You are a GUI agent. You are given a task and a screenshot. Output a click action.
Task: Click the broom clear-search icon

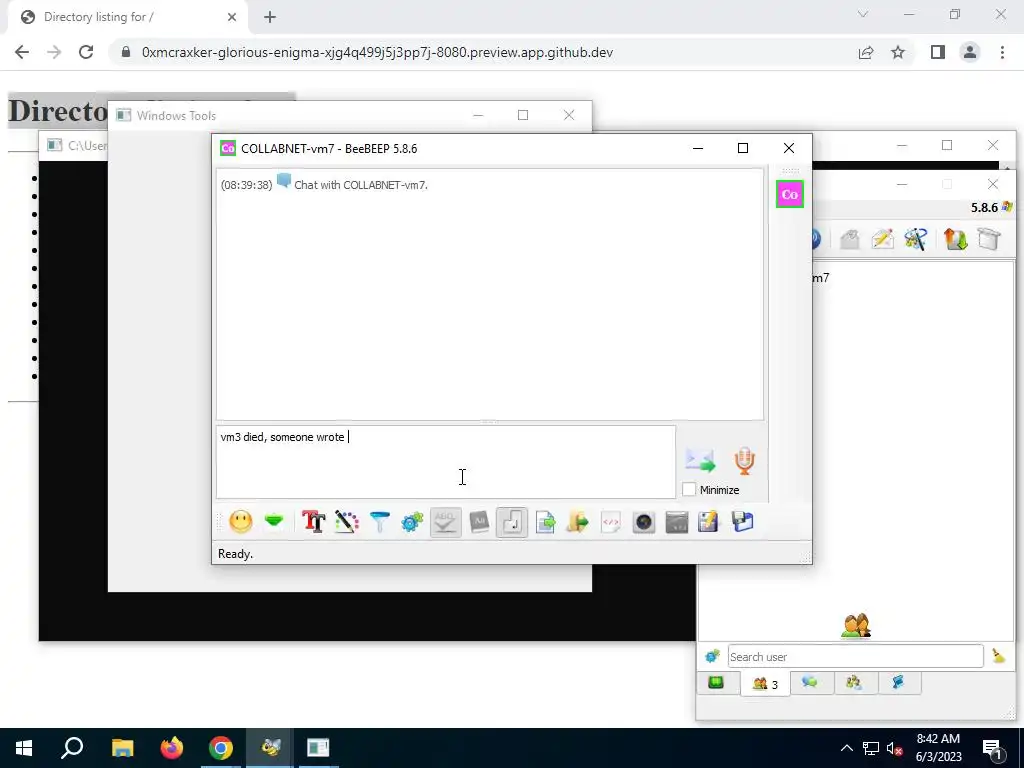click(999, 656)
